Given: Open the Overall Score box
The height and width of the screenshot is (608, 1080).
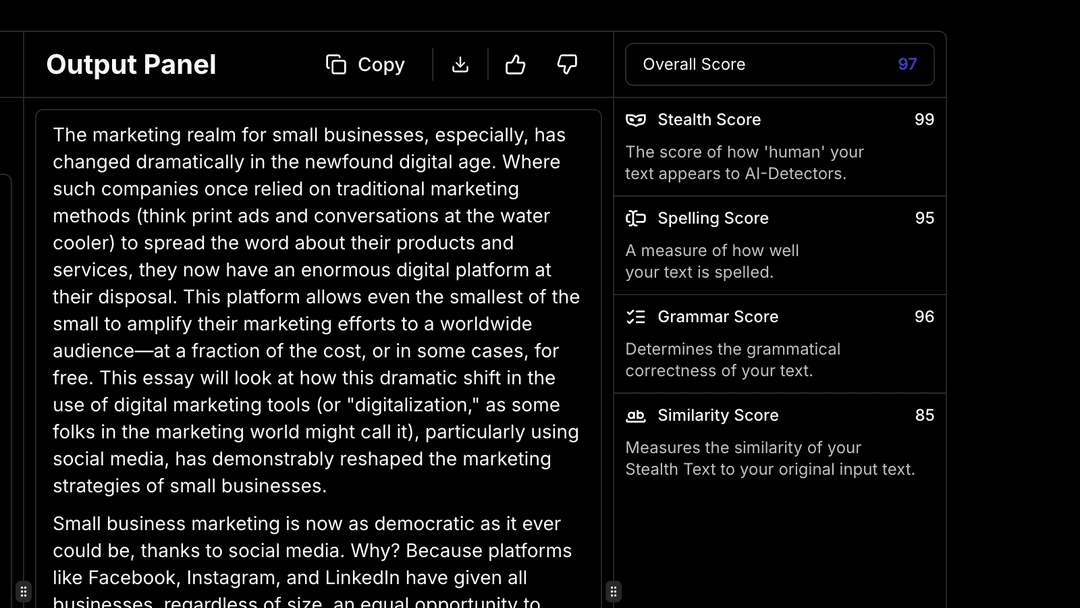Looking at the screenshot, I should click(780, 65).
